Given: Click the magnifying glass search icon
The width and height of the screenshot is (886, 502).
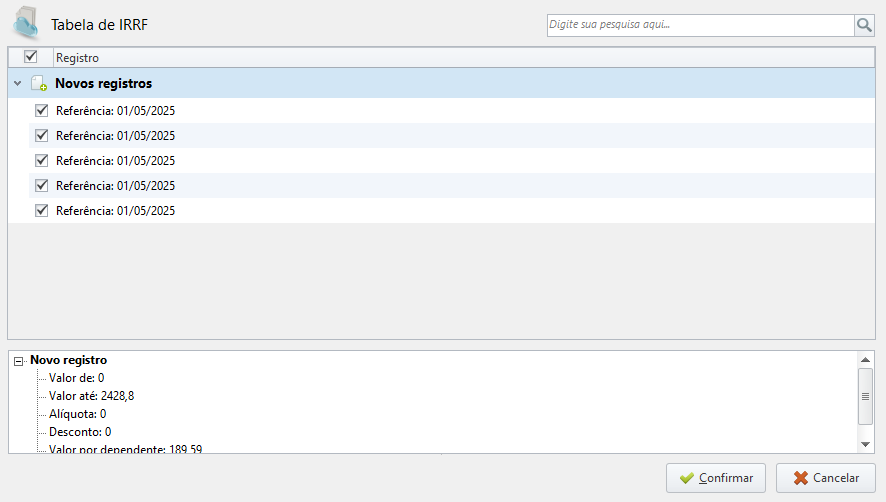Looking at the screenshot, I should 864,25.
